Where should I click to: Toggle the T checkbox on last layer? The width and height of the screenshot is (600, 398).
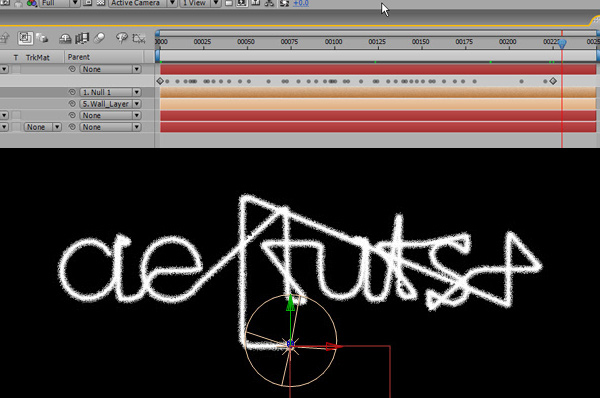tap(16, 127)
